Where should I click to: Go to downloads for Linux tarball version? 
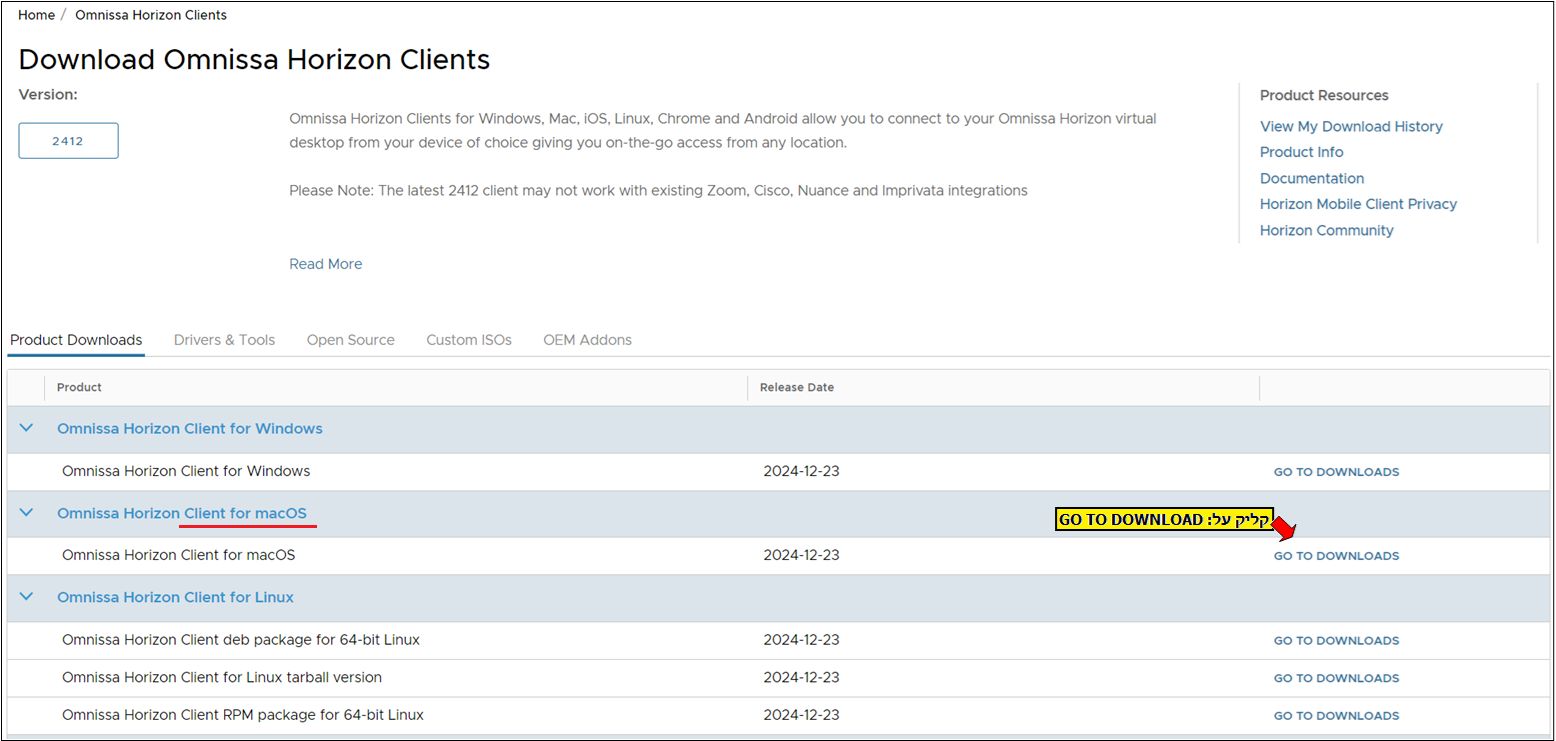pyautogui.click(x=1336, y=679)
